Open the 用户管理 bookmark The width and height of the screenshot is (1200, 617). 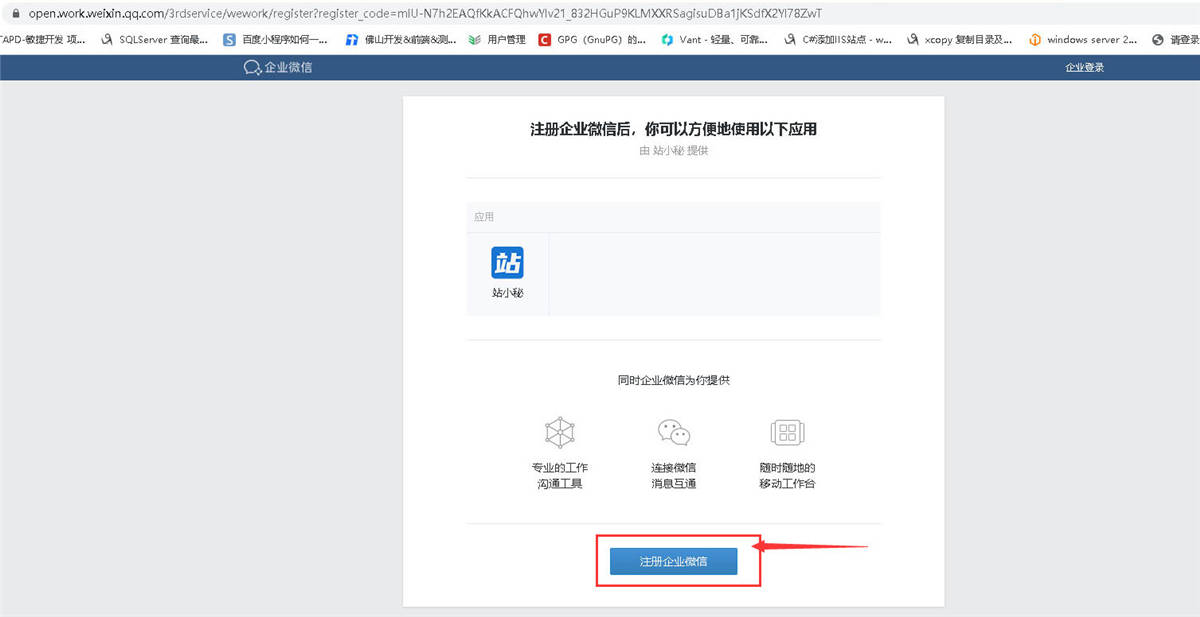[x=497, y=40]
